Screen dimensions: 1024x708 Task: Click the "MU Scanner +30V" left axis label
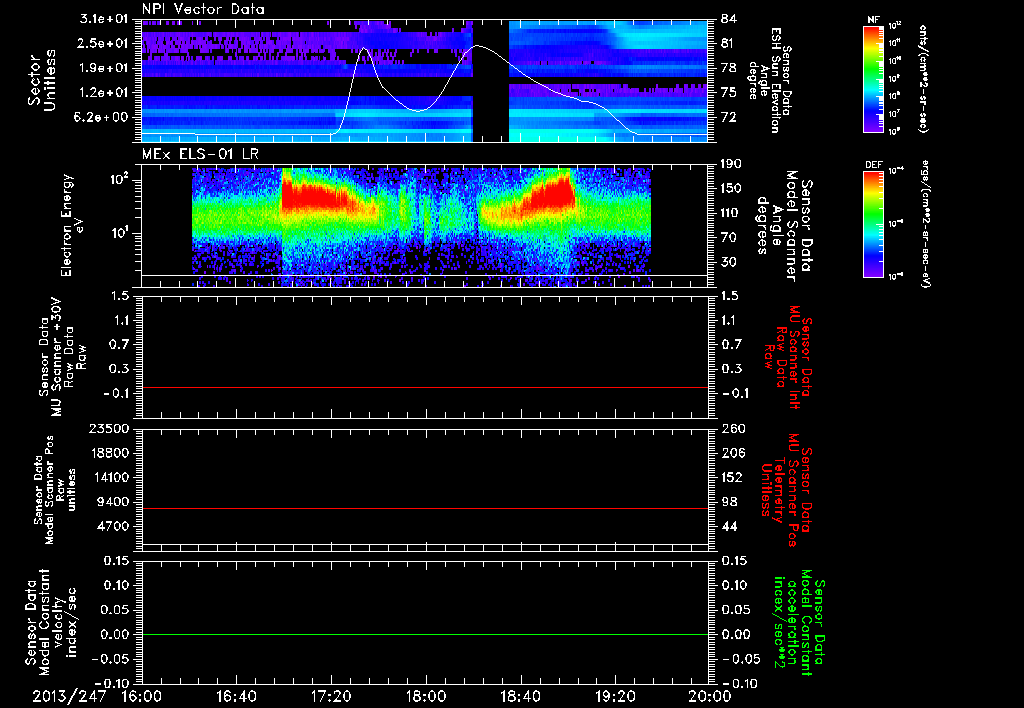coord(62,357)
